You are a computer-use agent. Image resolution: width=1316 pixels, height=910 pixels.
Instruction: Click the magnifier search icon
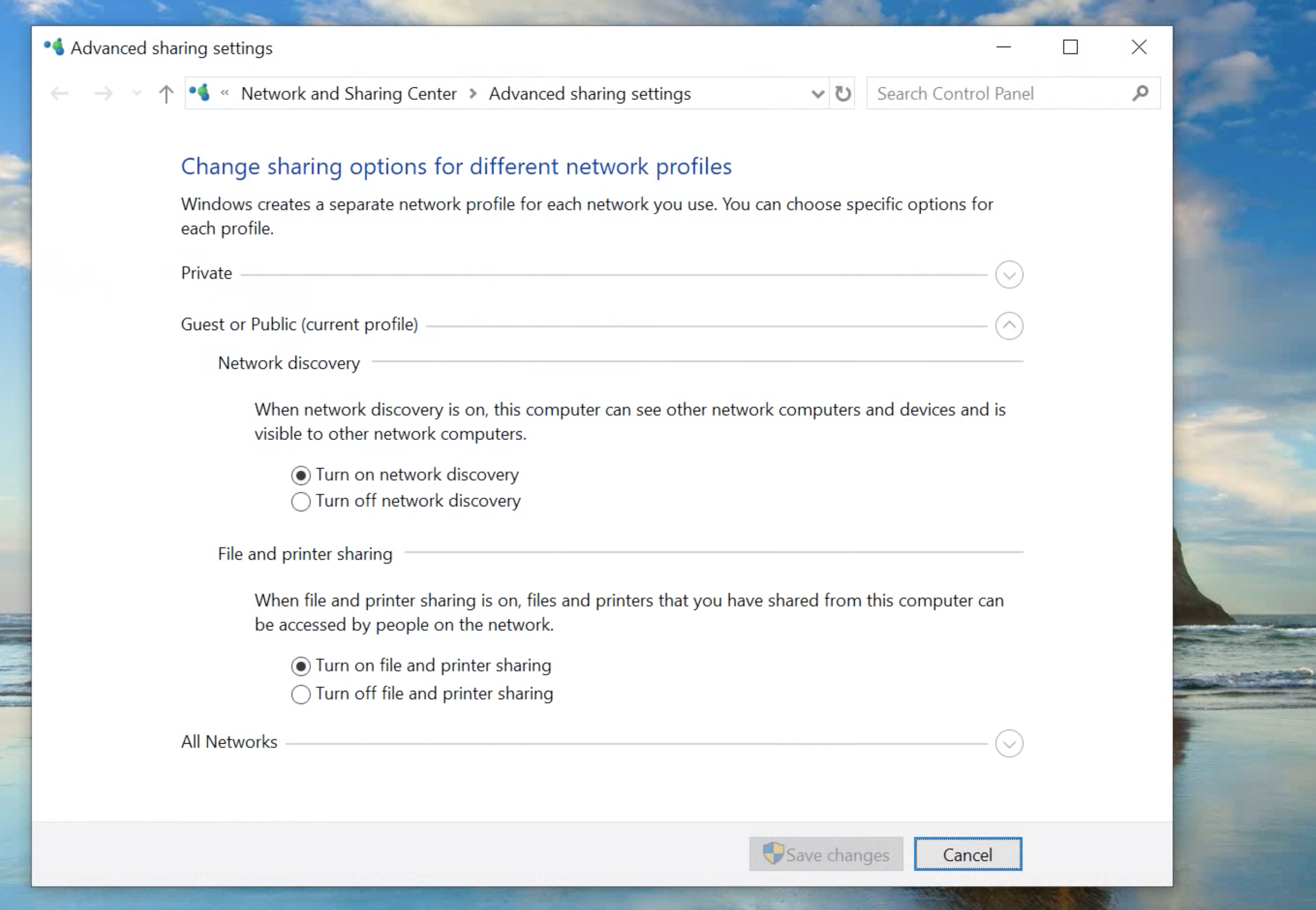1140,93
